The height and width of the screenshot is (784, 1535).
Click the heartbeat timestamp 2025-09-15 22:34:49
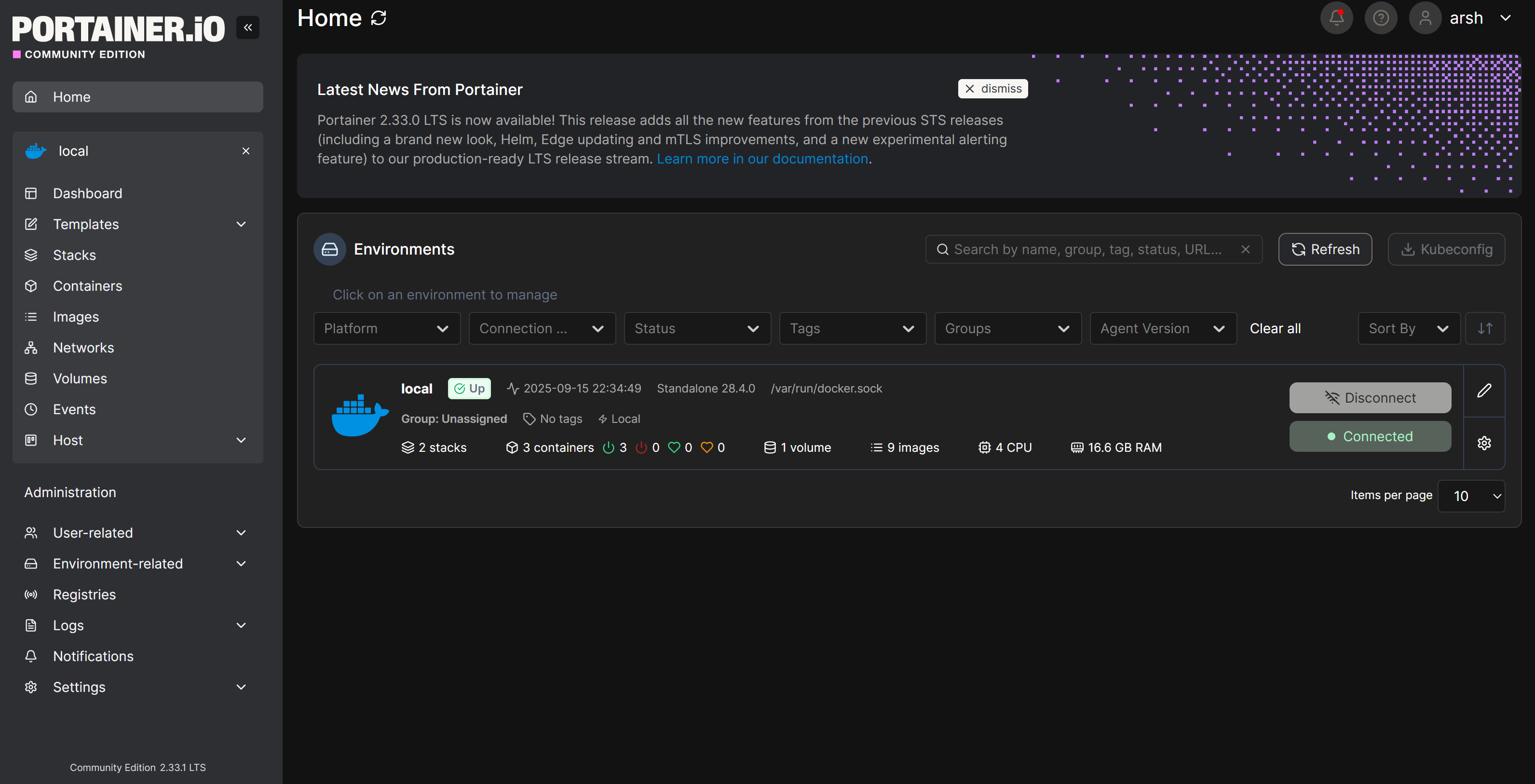click(x=574, y=389)
